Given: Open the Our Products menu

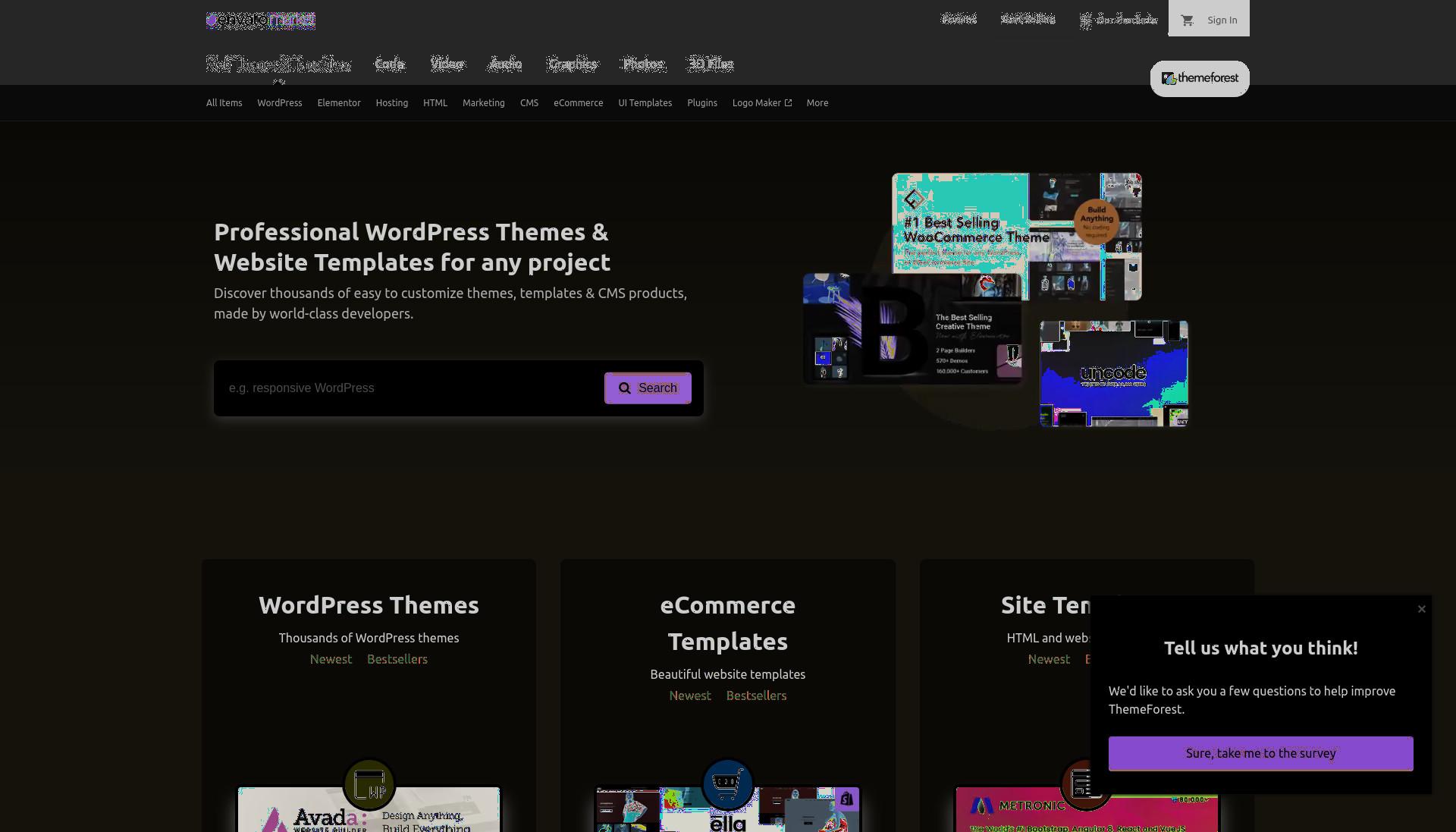Looking at the screenshot, I should pos(1119,20).
